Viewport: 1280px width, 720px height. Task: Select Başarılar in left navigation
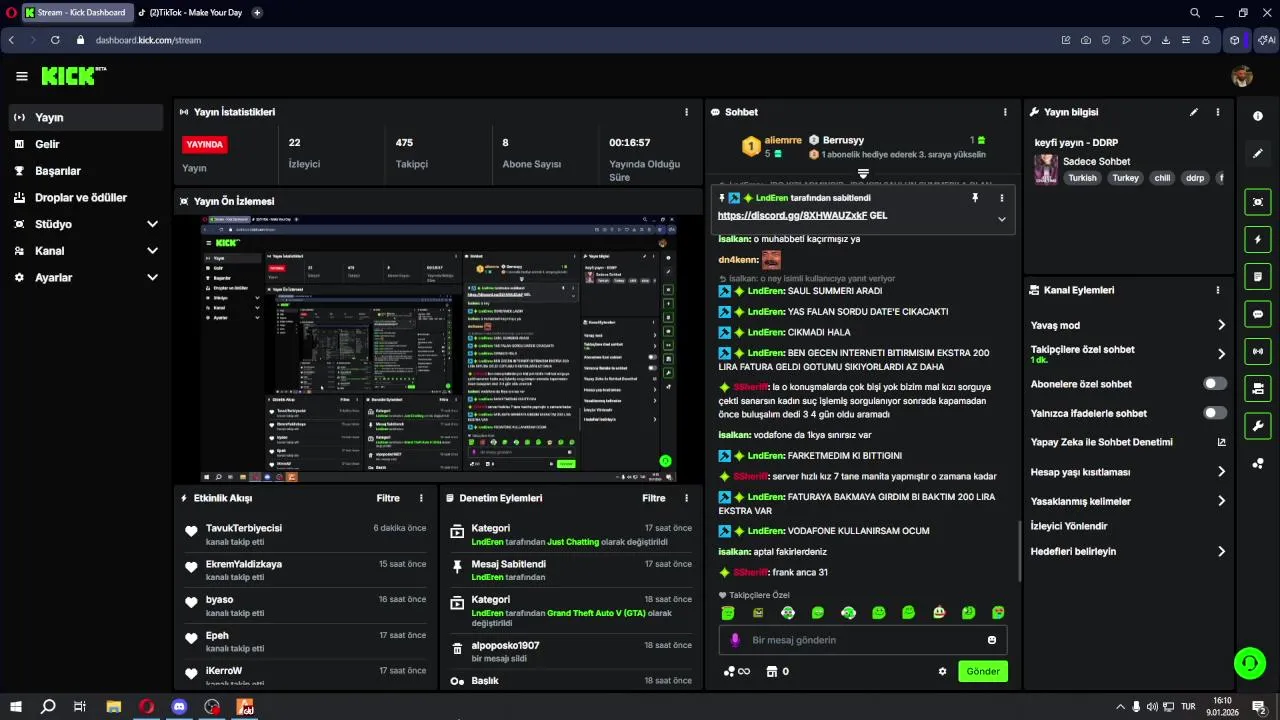[x=85, y=171]
